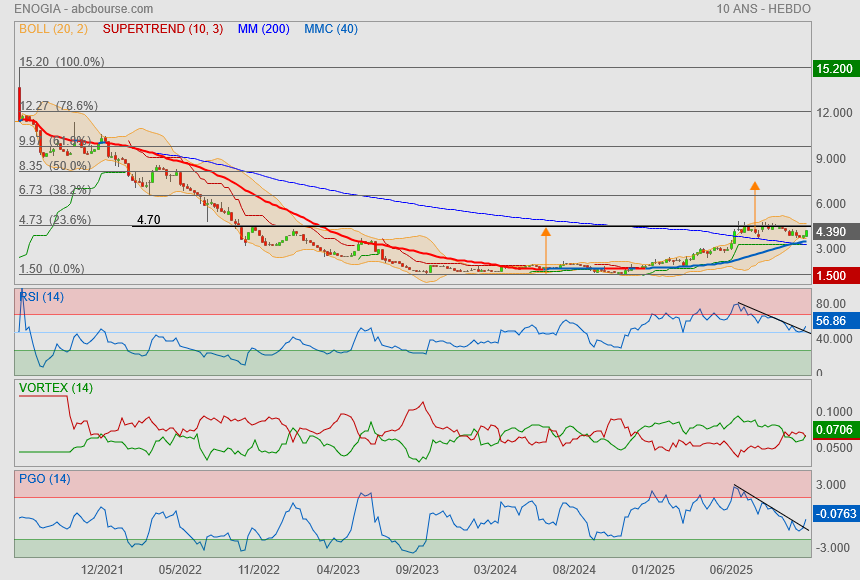Click the red 1.500 price tag
860x580 pixels.
click(831, 275)
